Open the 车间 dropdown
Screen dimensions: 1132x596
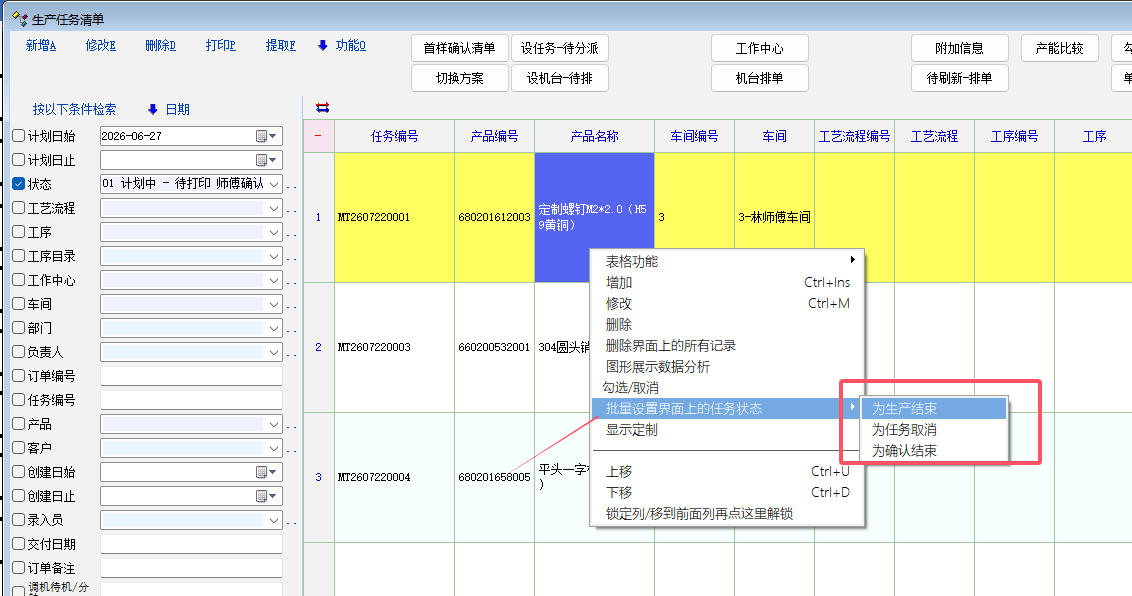coord(274,304)
